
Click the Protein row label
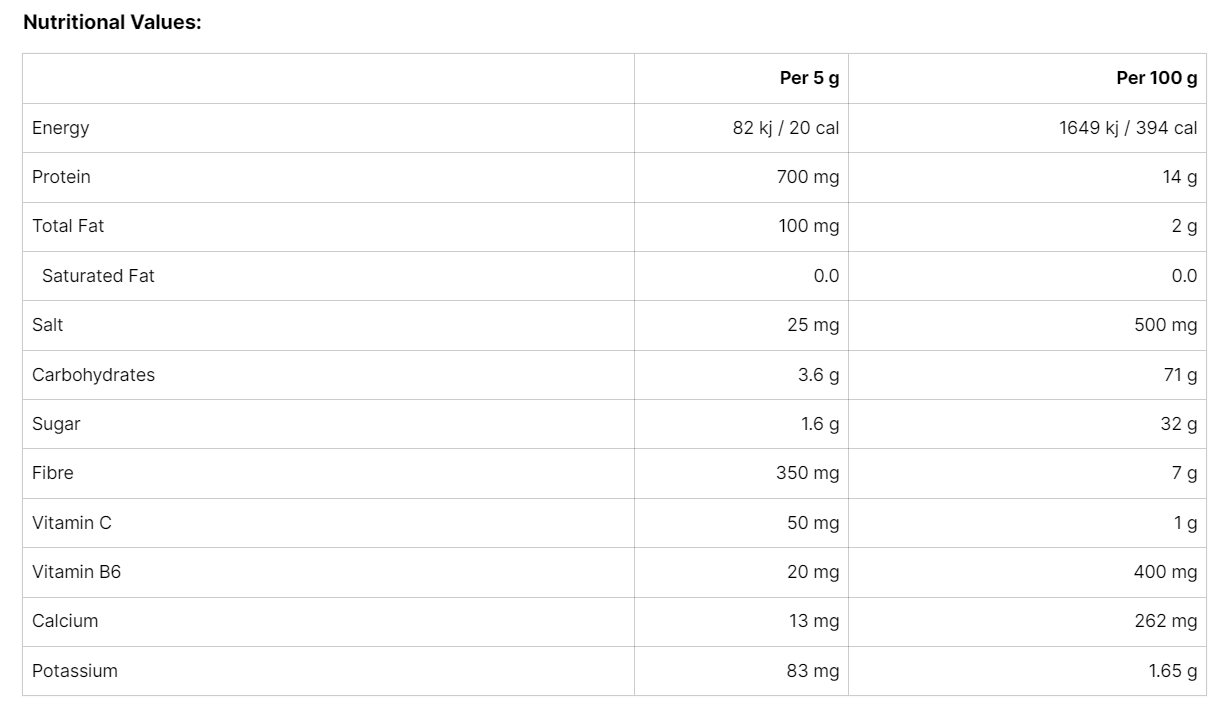click(61, 177)
